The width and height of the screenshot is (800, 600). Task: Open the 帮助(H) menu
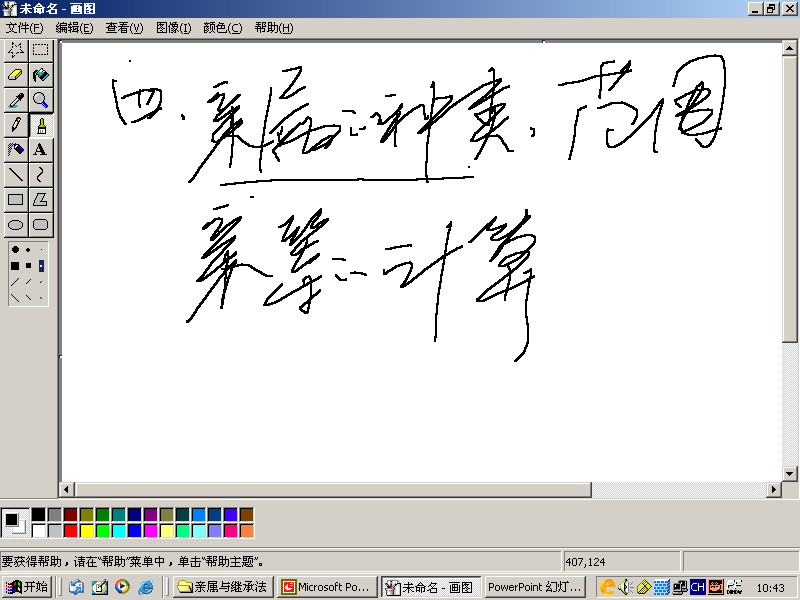[273, 28]
